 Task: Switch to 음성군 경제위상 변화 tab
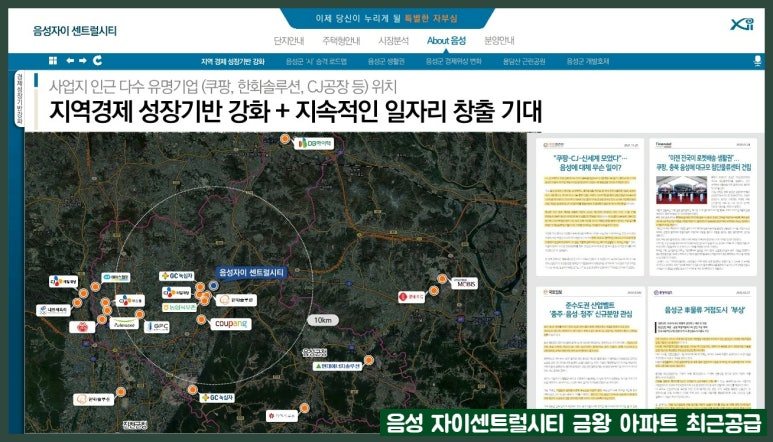coord(454,62)
